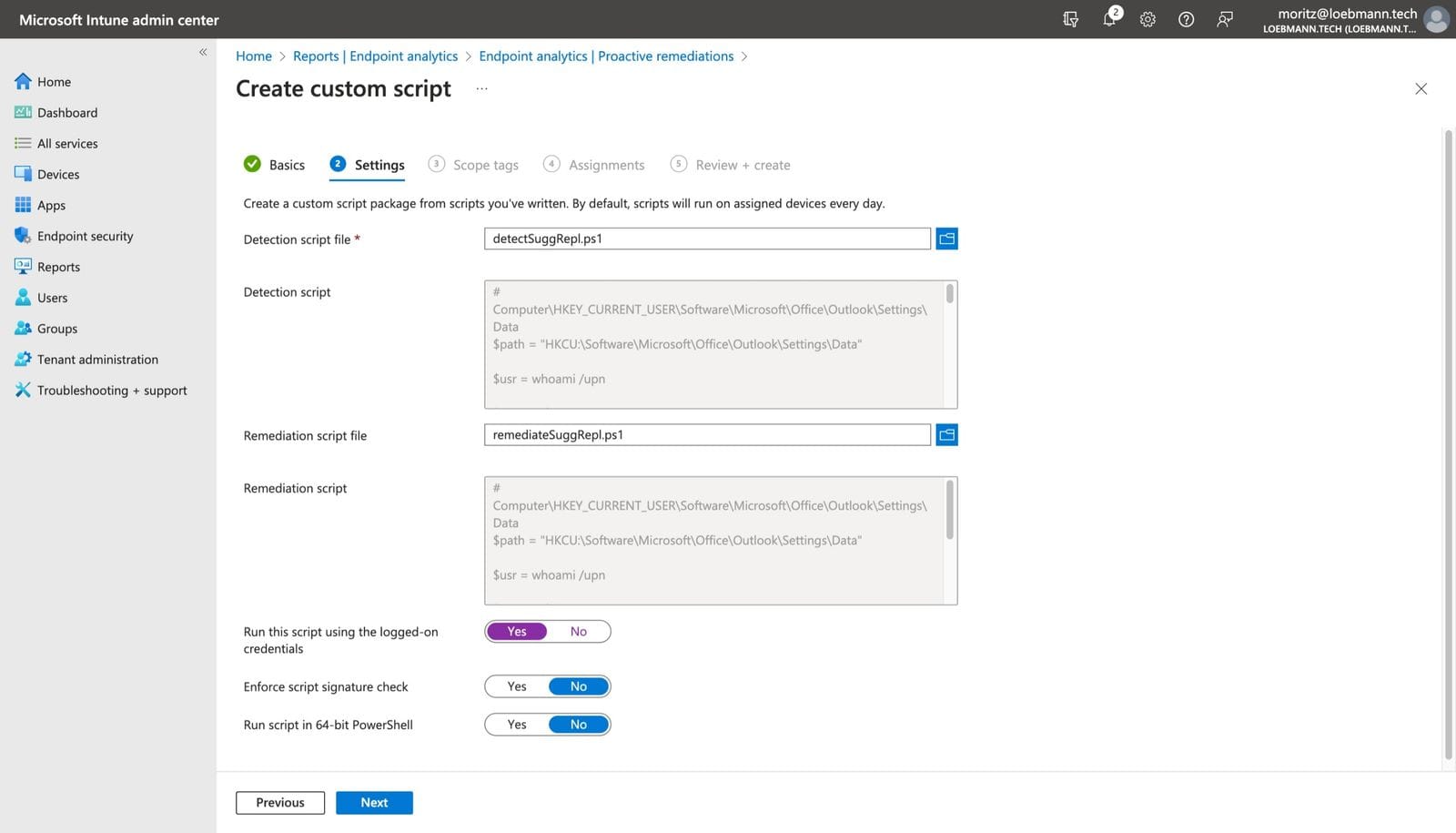Browse for detection script file

point(946,239)
